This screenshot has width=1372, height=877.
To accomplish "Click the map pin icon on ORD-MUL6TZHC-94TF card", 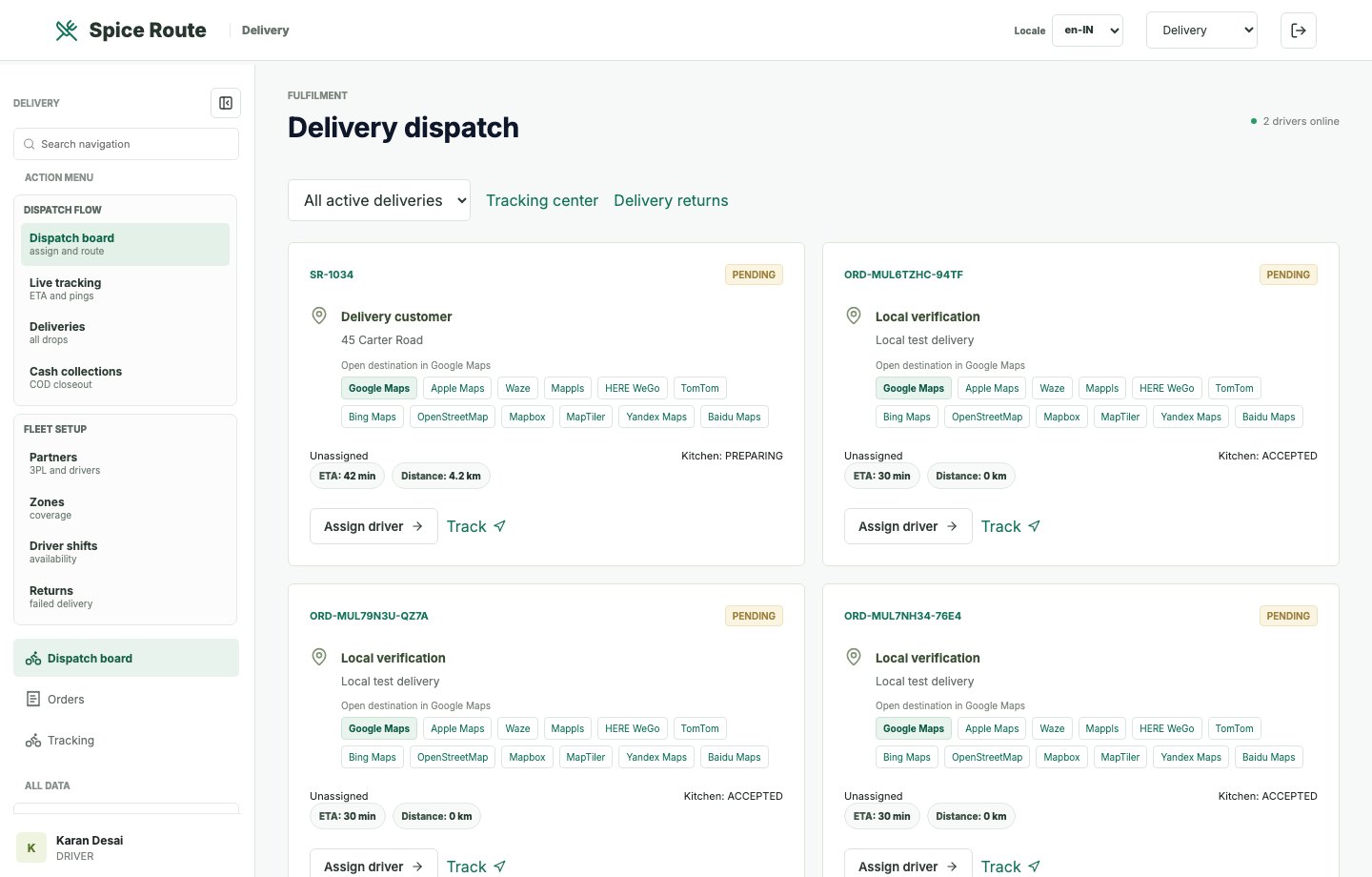I will pos(854,316).
